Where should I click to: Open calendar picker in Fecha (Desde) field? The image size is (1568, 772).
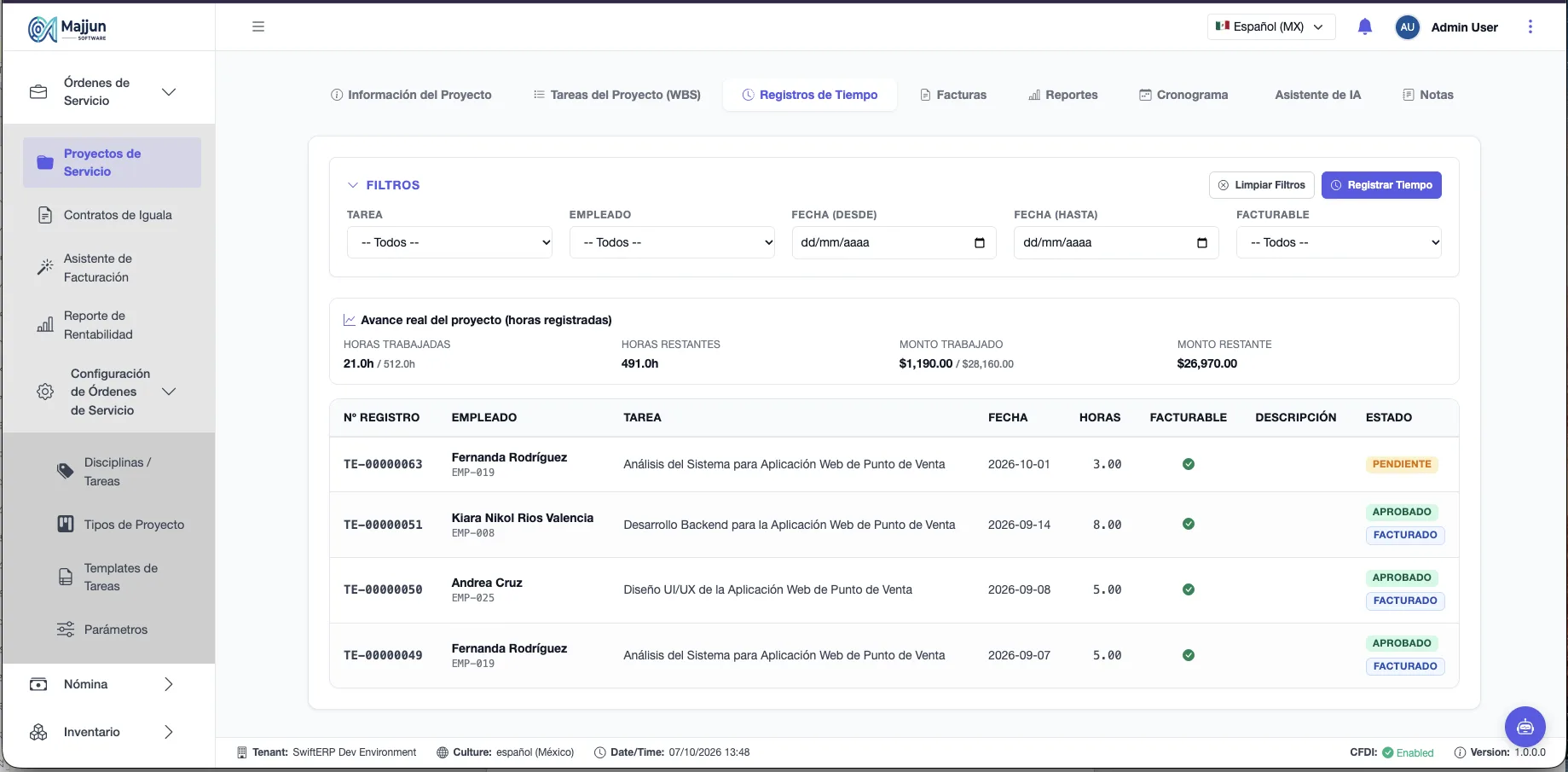coord(980,243)
